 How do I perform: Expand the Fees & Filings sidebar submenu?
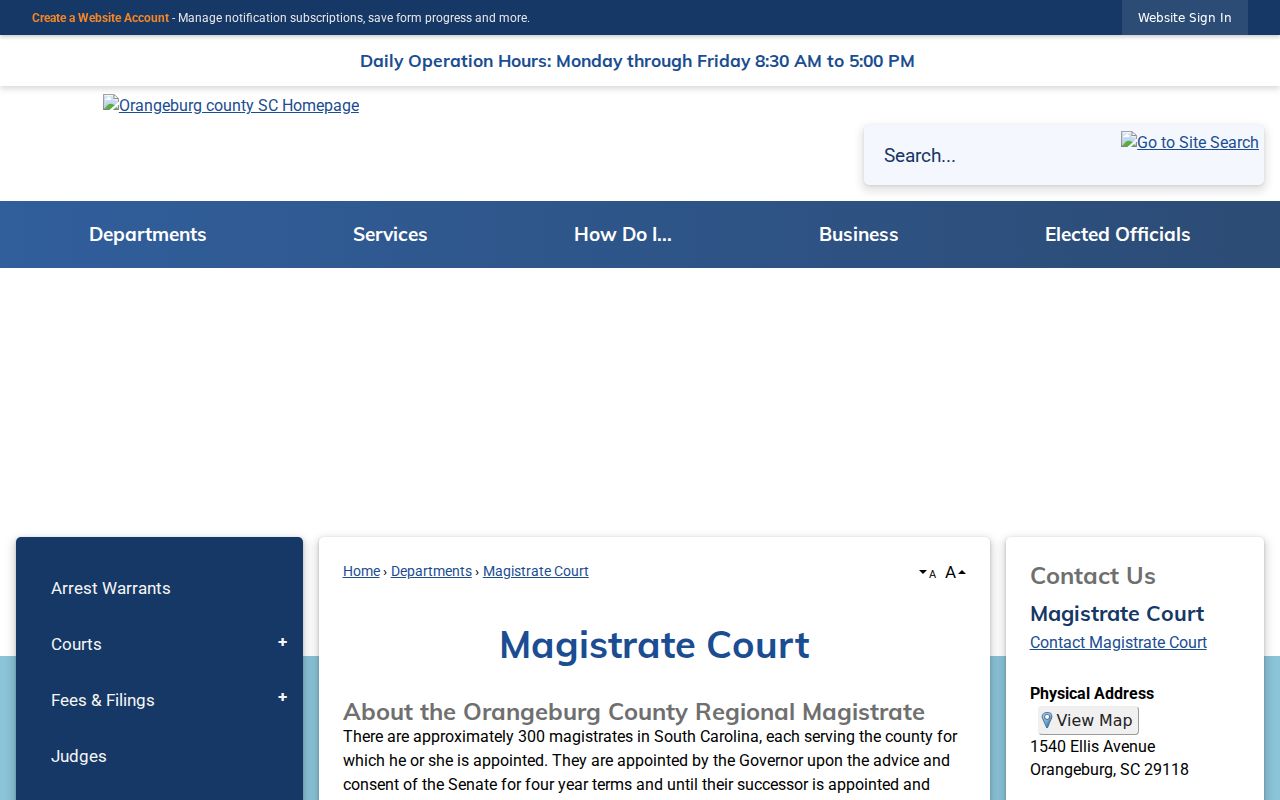(x=282, y=698)
